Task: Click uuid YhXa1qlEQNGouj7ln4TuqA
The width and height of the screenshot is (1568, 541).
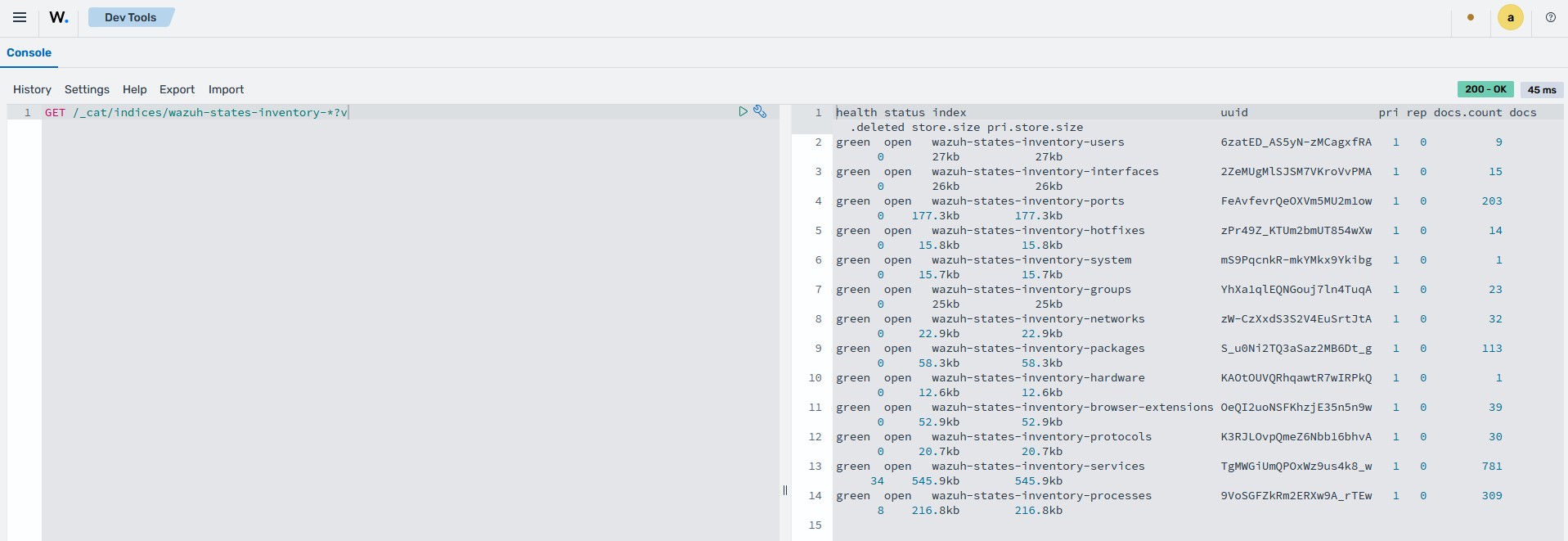Action: coord(1296,289)
